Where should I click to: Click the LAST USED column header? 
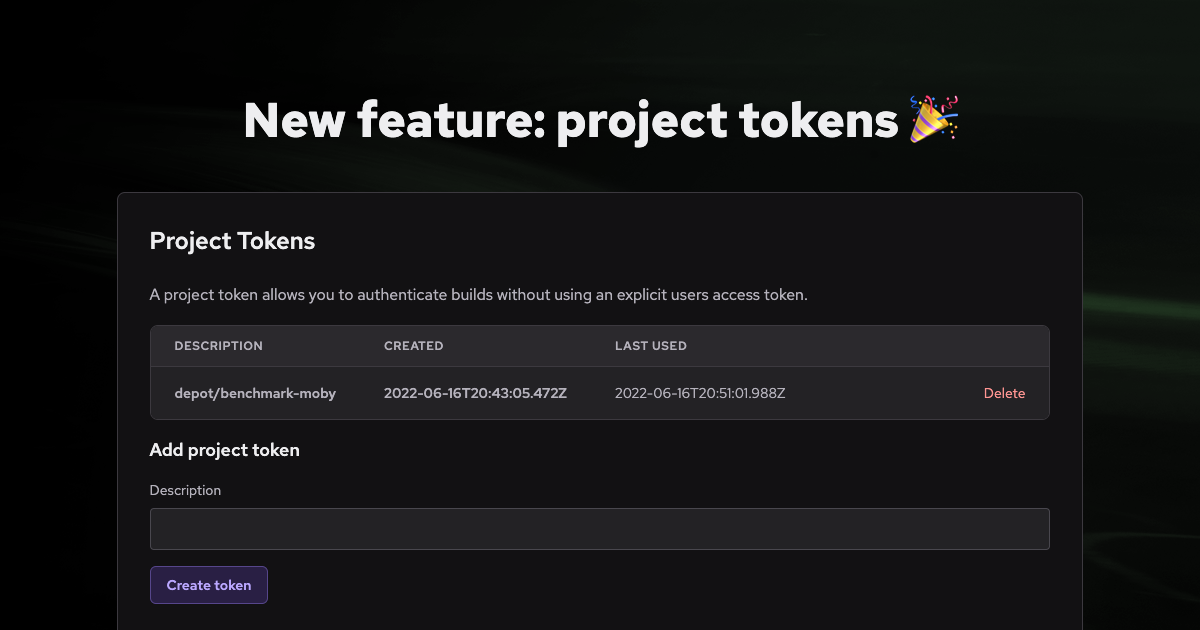click(650, 345)
